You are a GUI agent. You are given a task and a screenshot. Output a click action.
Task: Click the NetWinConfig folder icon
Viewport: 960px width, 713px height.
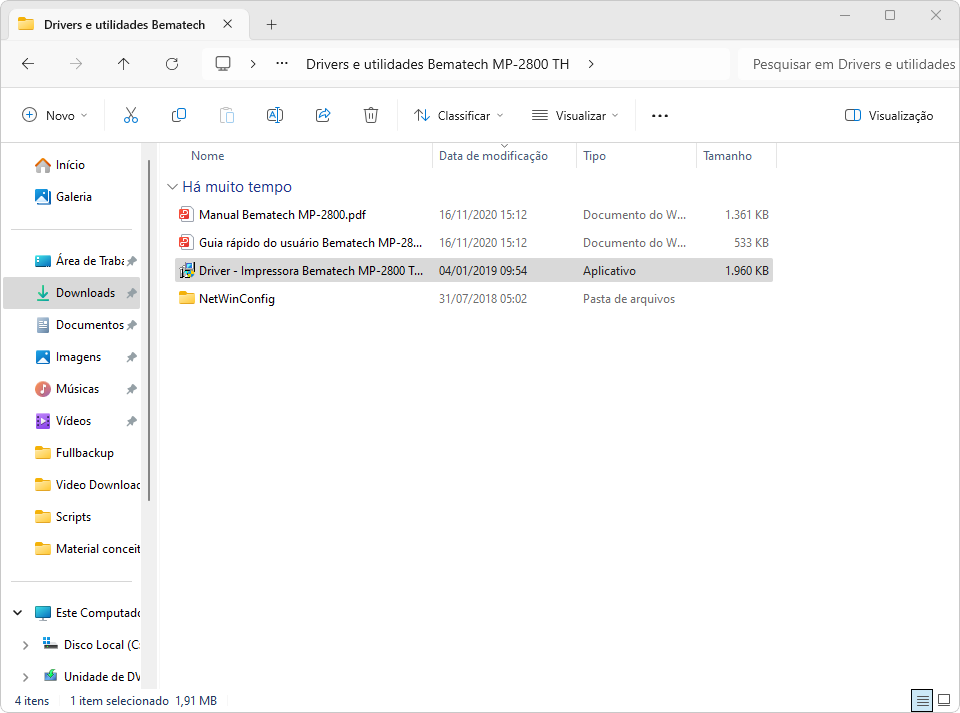click(186, 299)
